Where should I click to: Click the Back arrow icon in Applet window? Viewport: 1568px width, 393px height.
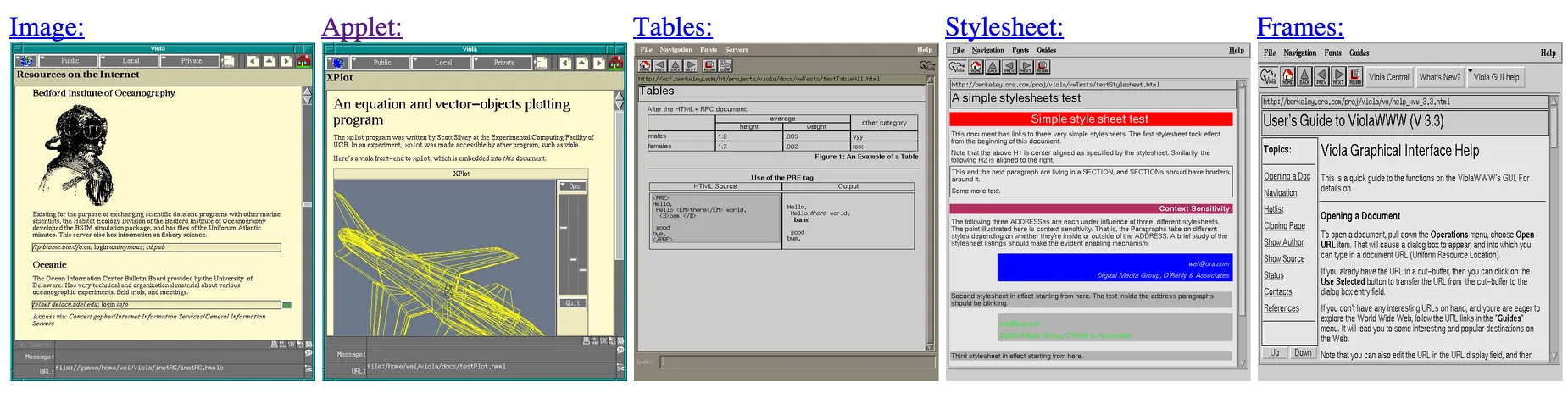pyautogui.click(x=565, y=62)
